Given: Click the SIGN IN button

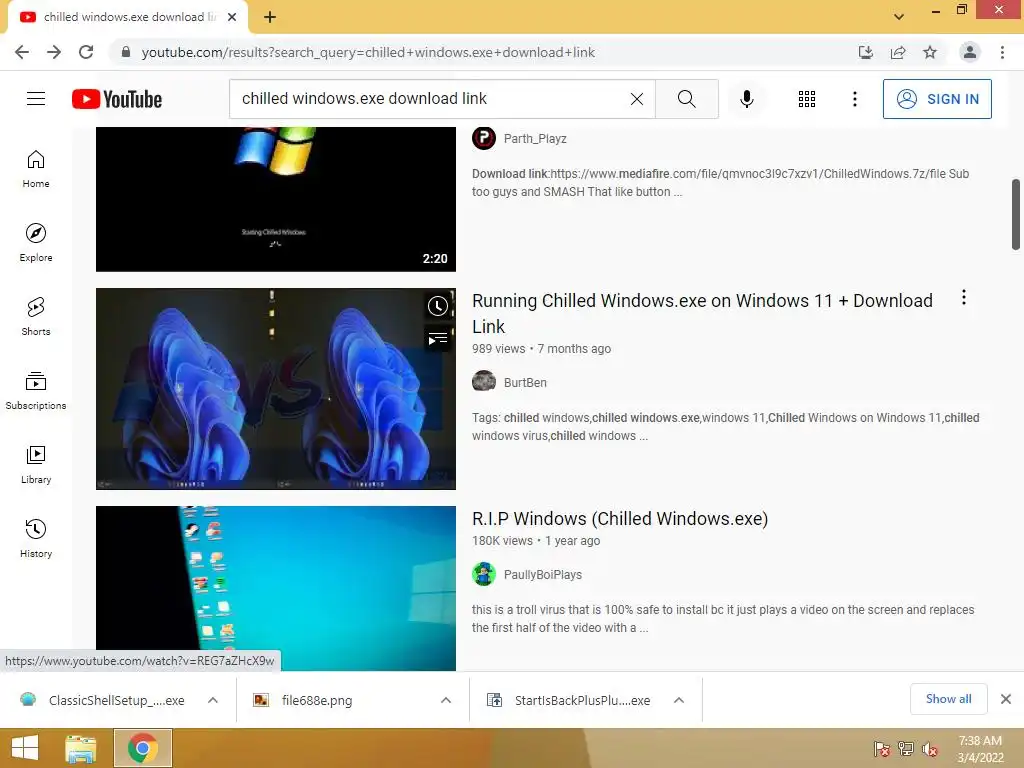Looking at the screenshot, I should 937,99.
